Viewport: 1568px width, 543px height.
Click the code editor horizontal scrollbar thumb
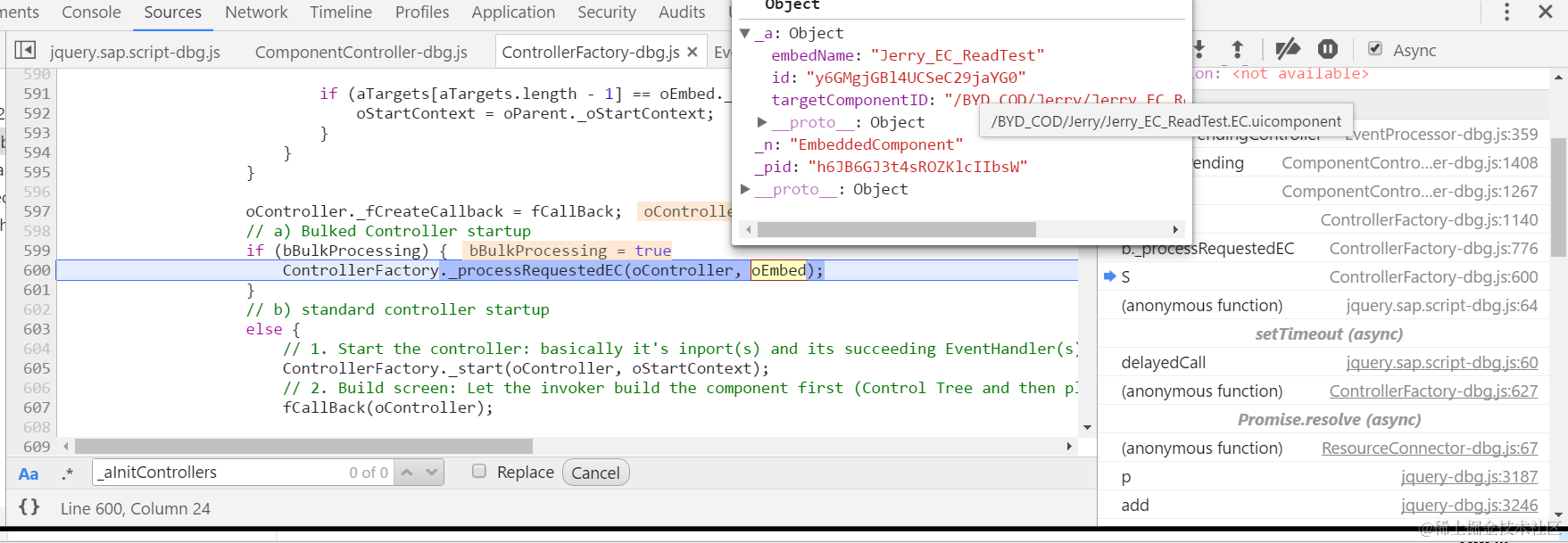303,446
